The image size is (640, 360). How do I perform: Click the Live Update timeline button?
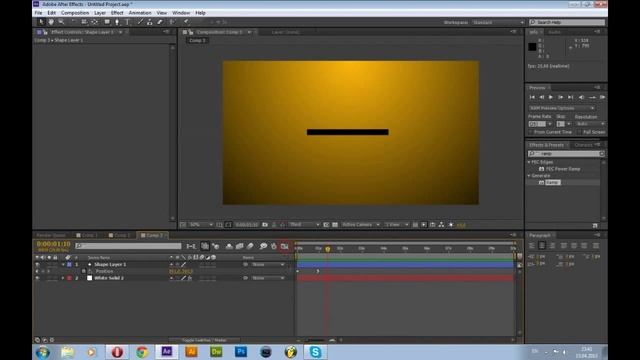(204, 246)
